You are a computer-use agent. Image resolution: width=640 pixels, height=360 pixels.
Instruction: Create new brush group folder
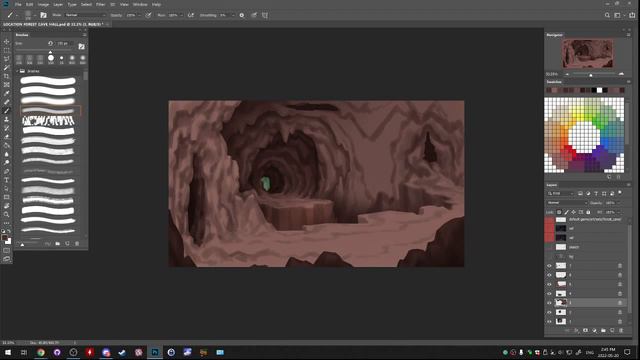(58, 244)
